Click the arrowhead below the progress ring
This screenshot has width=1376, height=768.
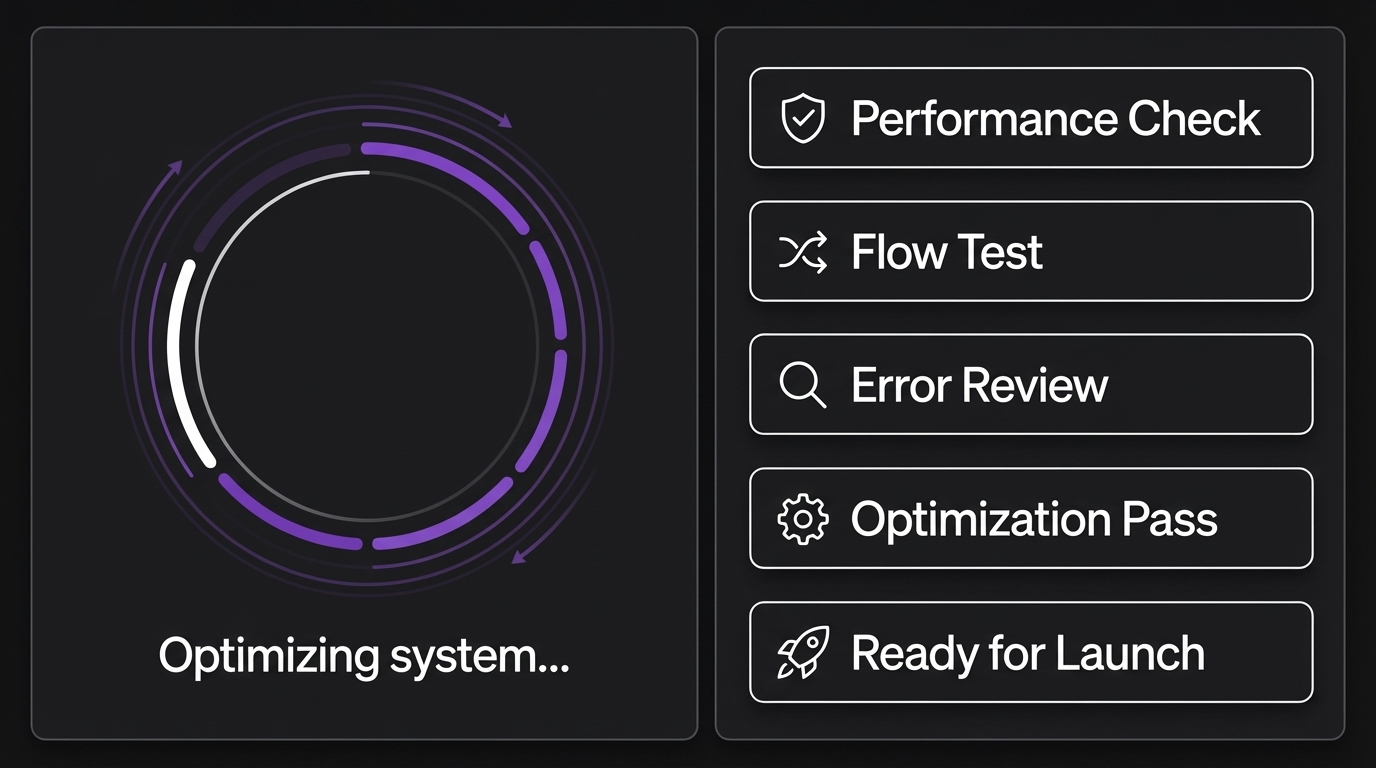[518, 556]
